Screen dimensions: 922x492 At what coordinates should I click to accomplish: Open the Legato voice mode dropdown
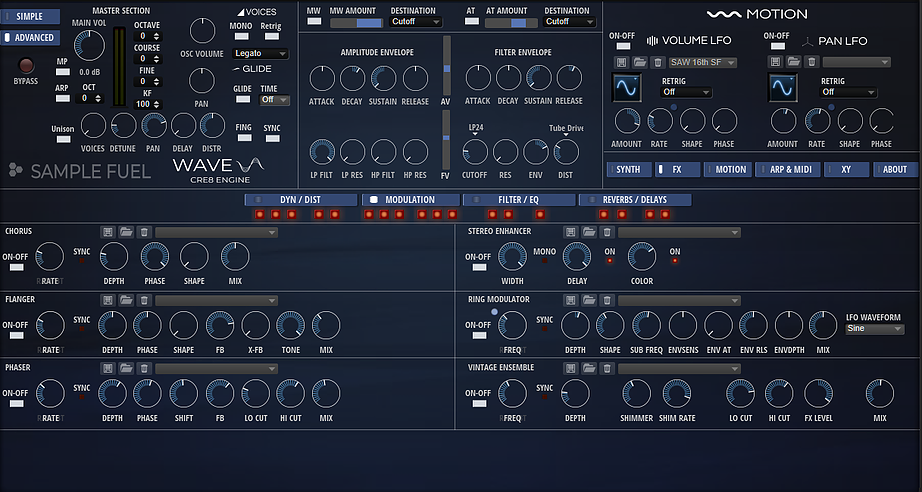point(260,53)
